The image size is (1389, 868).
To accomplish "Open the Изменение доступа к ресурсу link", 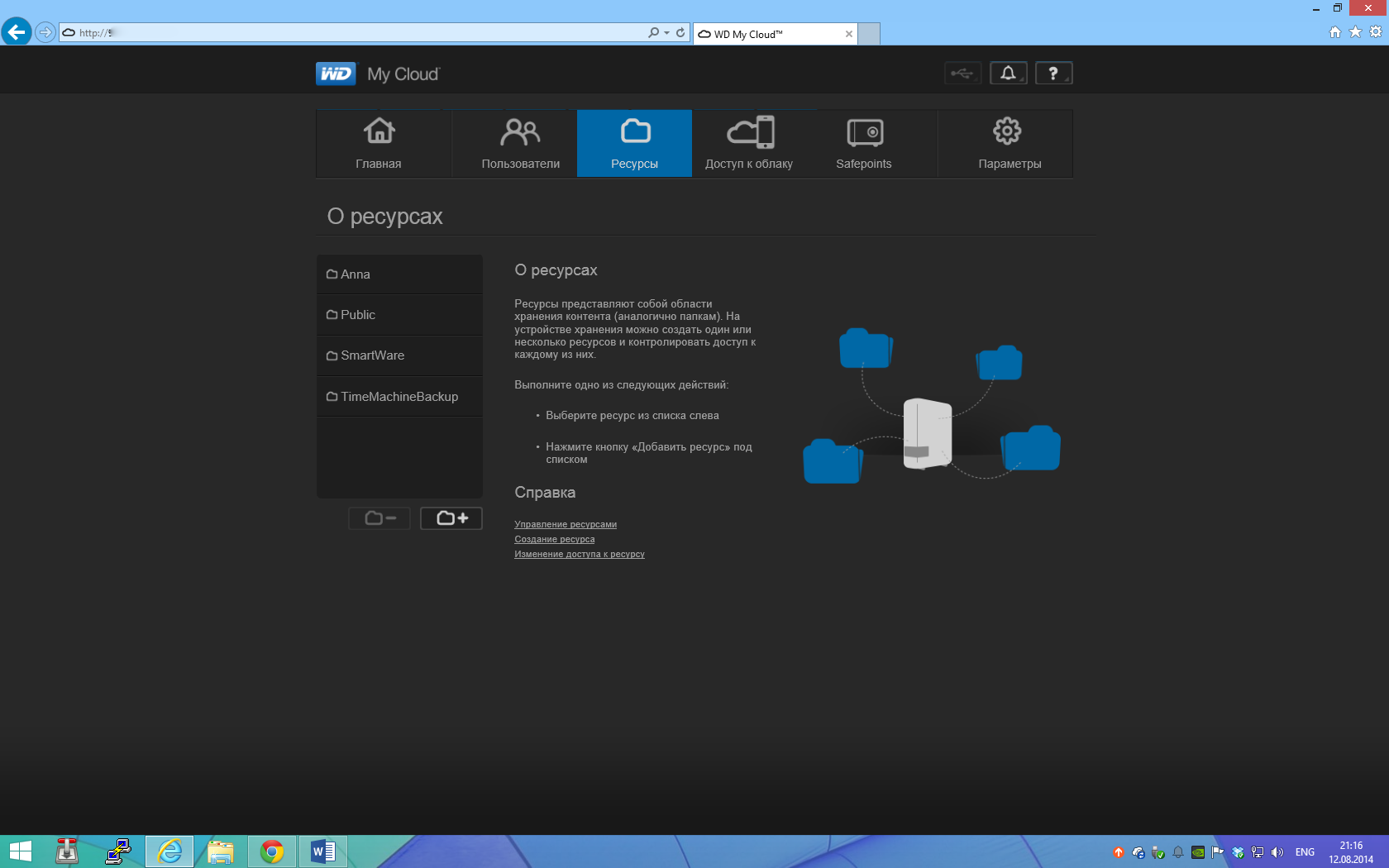I will click(580, 554).
